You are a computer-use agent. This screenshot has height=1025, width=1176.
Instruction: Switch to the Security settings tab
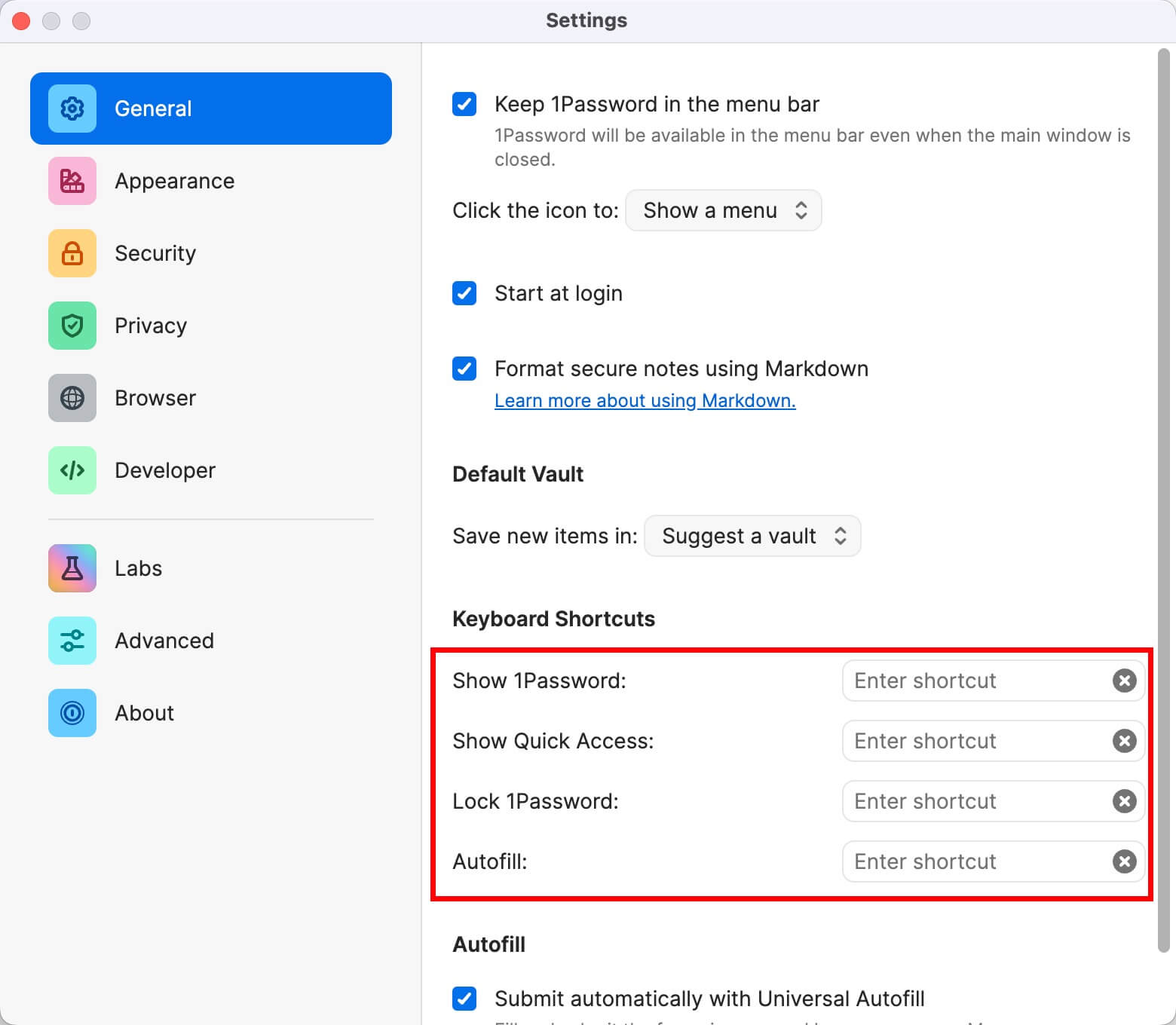tap(211, 253)
